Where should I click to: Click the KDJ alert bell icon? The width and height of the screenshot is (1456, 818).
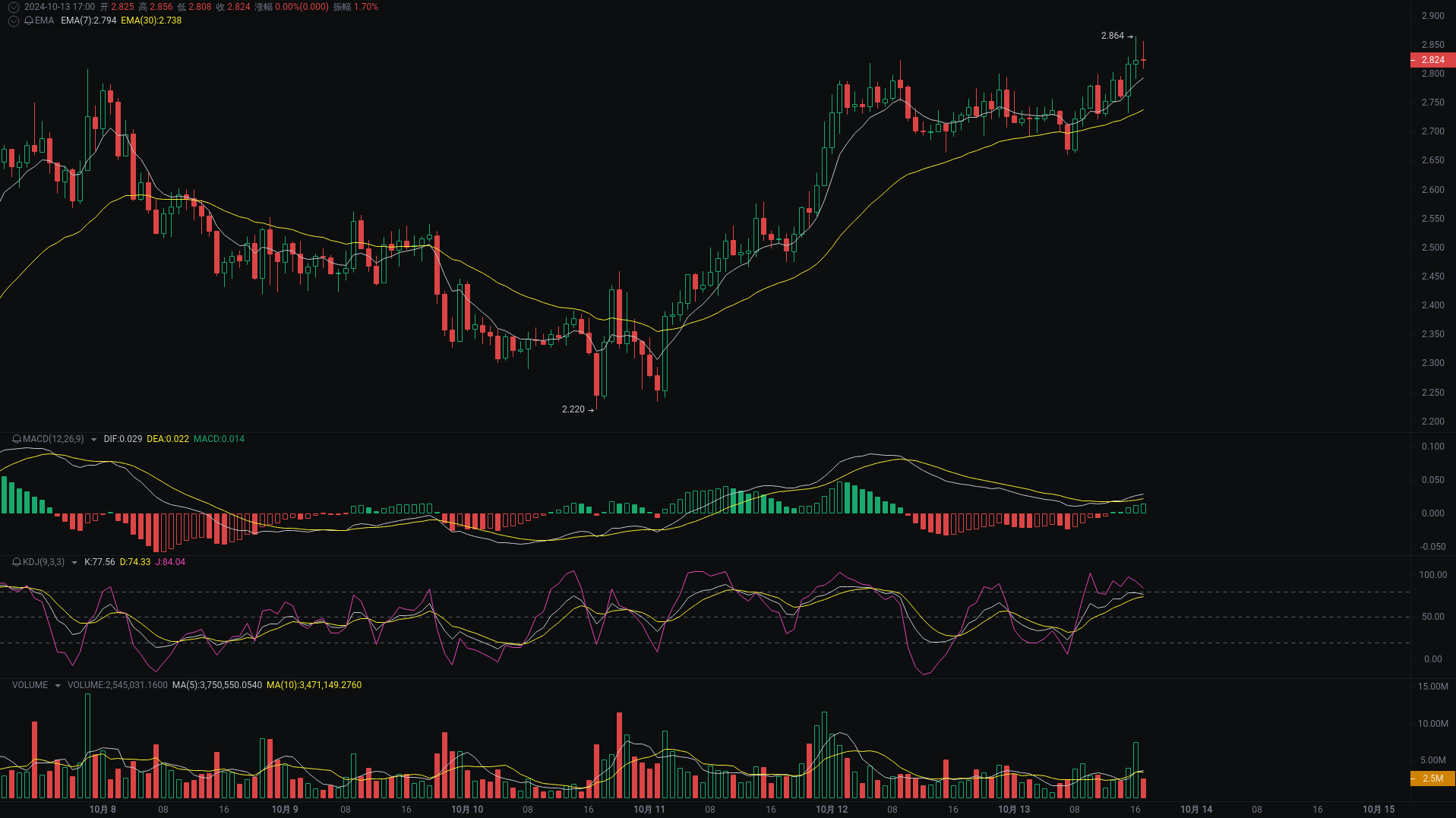click(x=17, y=562)
